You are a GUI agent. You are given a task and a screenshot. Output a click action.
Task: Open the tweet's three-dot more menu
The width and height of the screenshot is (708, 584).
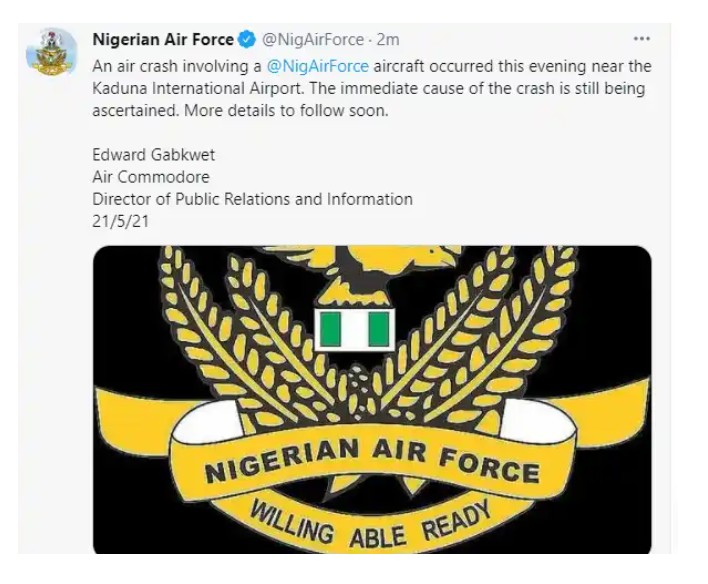tap(642, 39)
